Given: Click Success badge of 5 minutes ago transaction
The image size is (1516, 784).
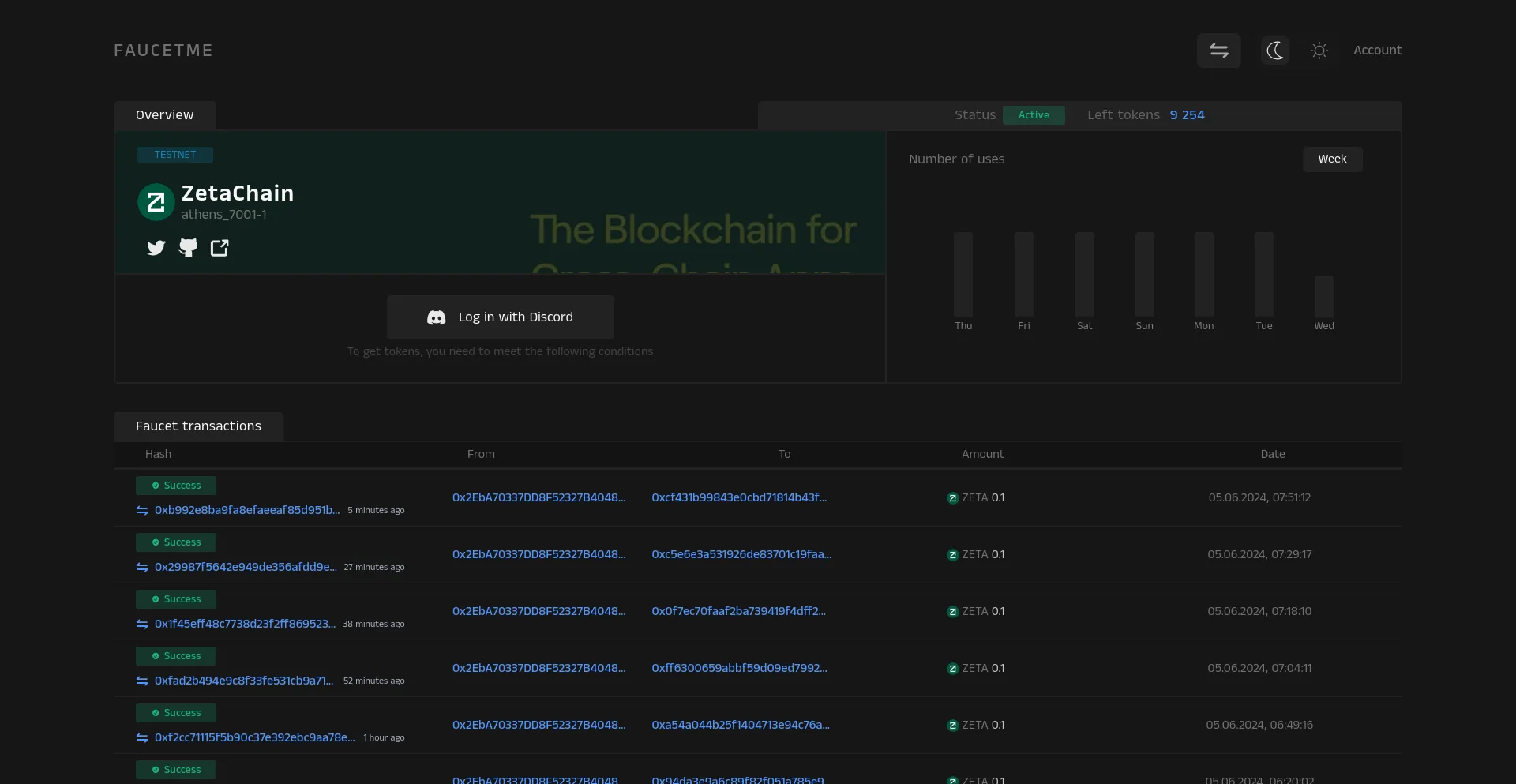Looking at the screenshot, I should pos(176,486).
